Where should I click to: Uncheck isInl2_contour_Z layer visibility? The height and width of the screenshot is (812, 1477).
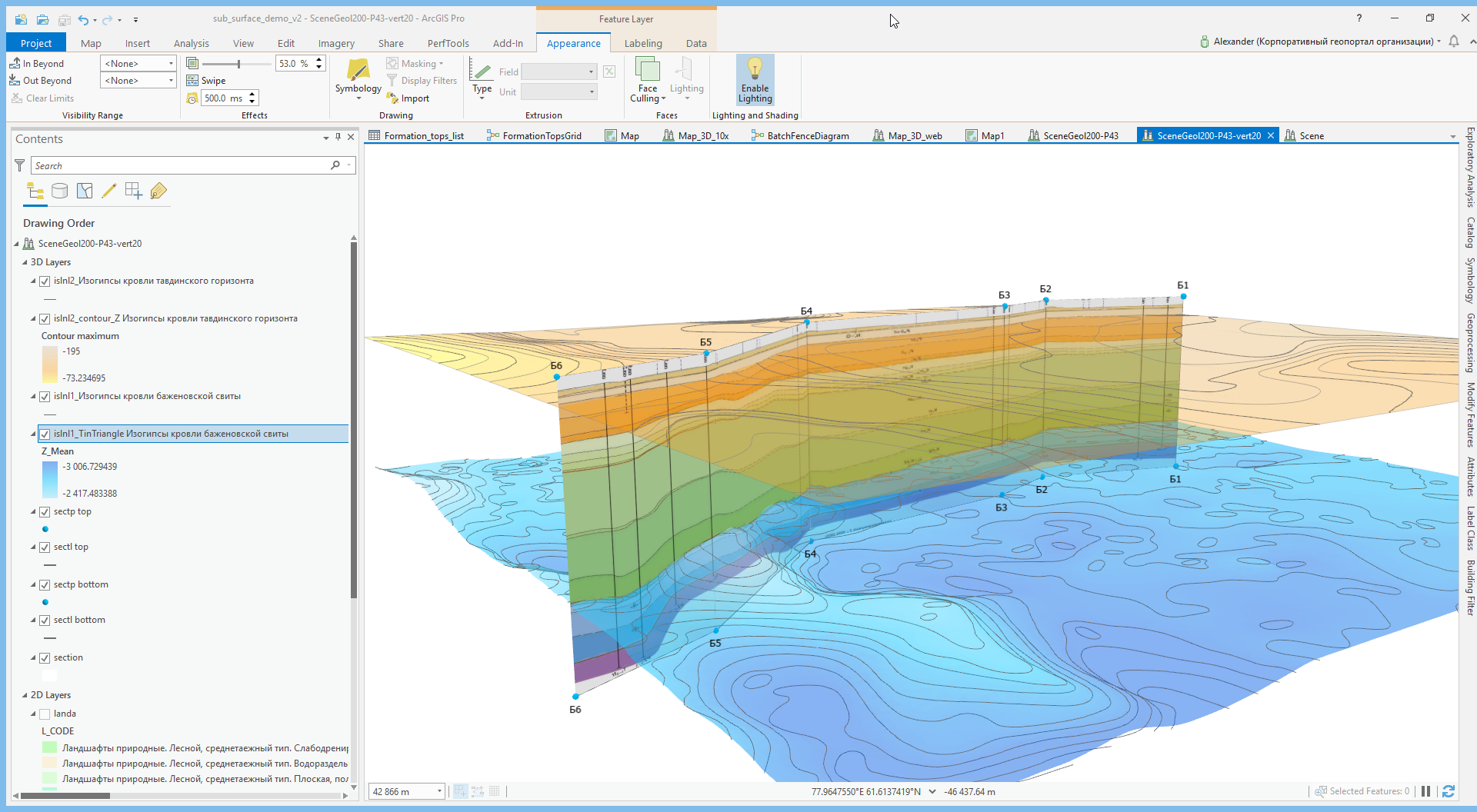(x=45, y=319)
